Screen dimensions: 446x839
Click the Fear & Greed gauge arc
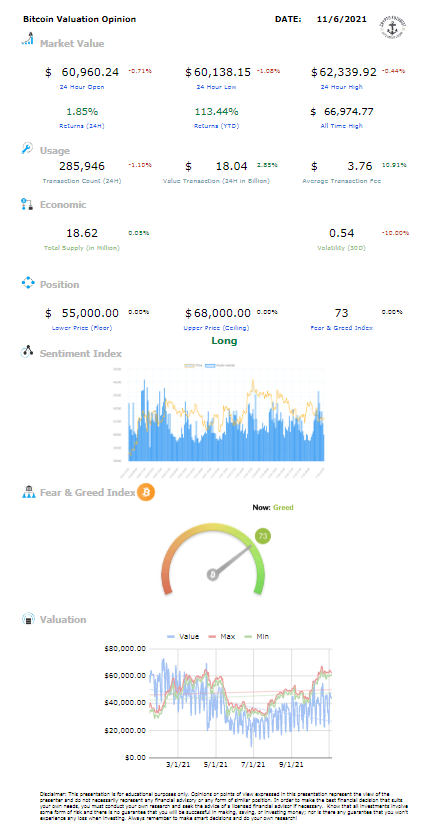[x=213, y=559]
